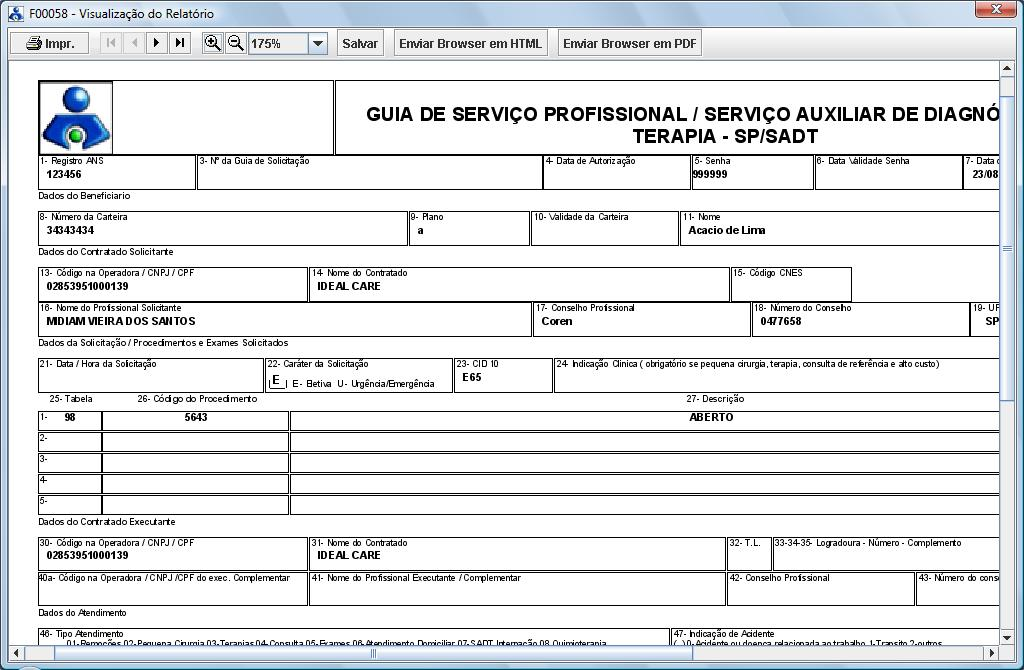Click the report title GUIA DE SERVIÇO PROFISSIONAL
Image resolution: width=1024 pixels, height=670 pixels.
tap(682, 125)
